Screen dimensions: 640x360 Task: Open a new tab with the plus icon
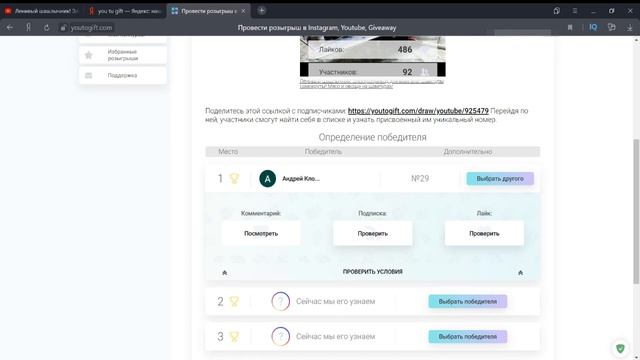[262, 11]
